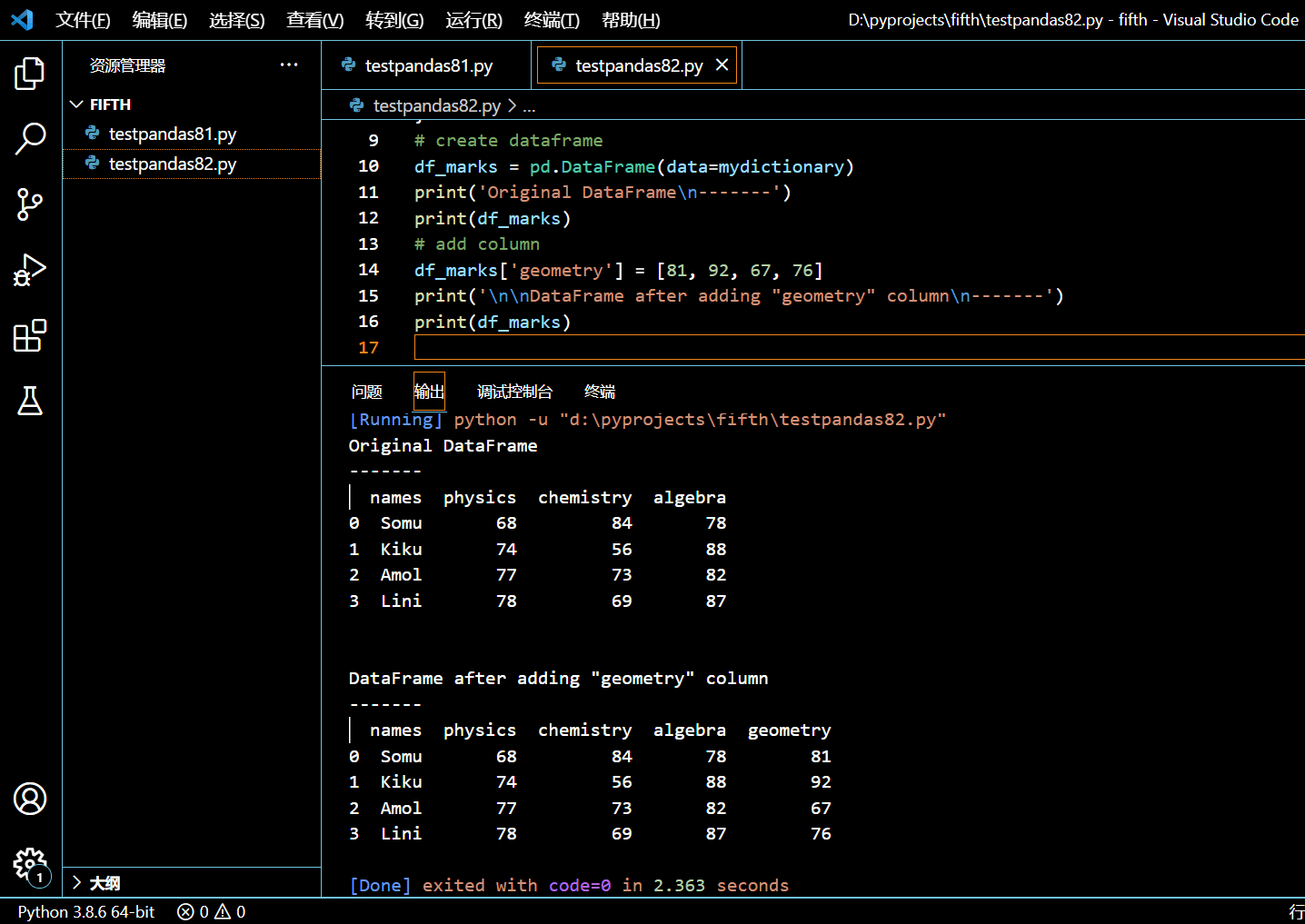This screenshot has width=1305, height=924.
Task: Open testpandas81.py in file explorer
Action: [x=192, y=134]
